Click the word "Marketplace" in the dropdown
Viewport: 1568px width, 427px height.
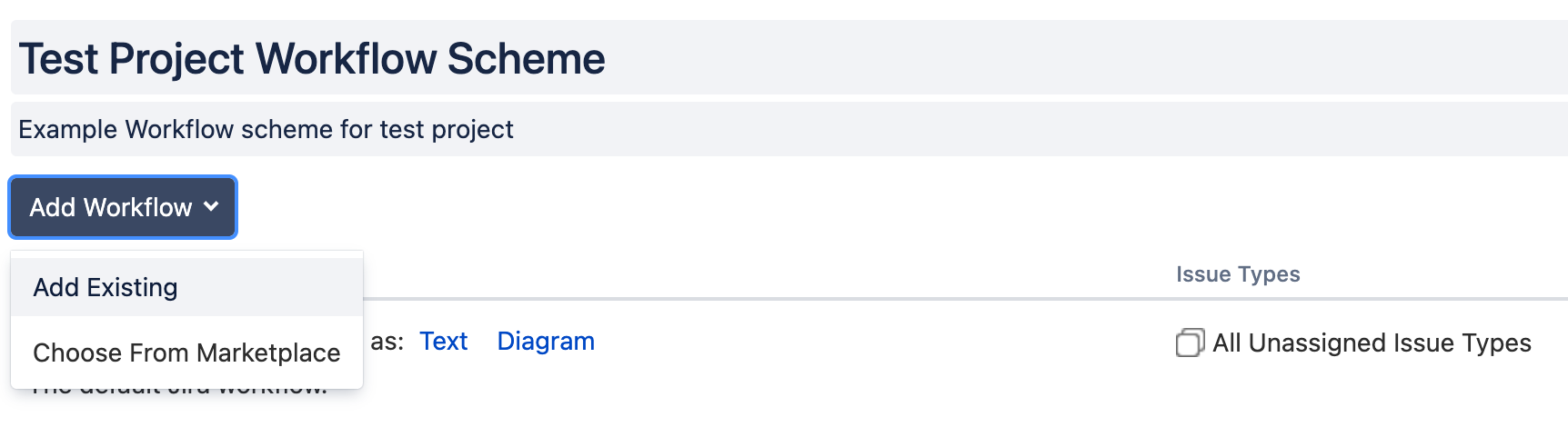pos(268,353)
